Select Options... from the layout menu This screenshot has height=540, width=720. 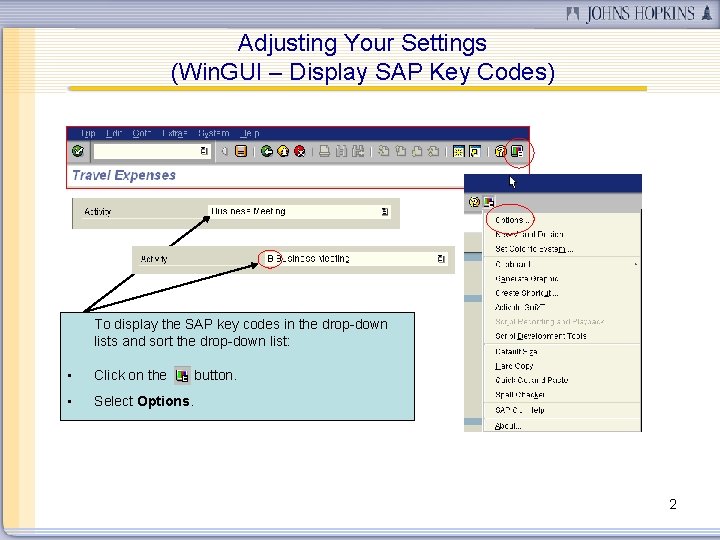point(512,220)
